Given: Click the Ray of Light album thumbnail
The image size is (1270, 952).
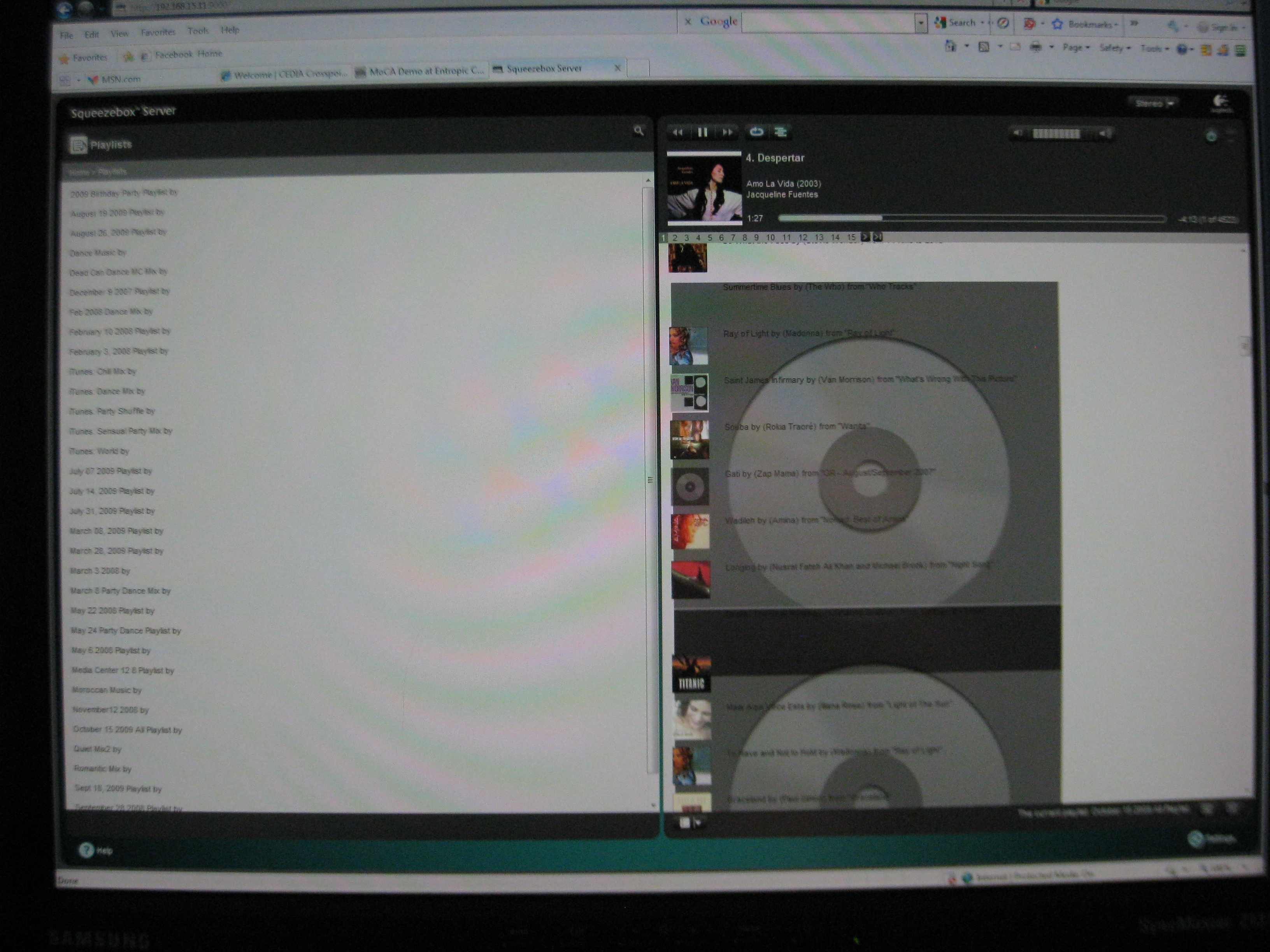Looking at the screenshot, I should (x=688, y=346).
